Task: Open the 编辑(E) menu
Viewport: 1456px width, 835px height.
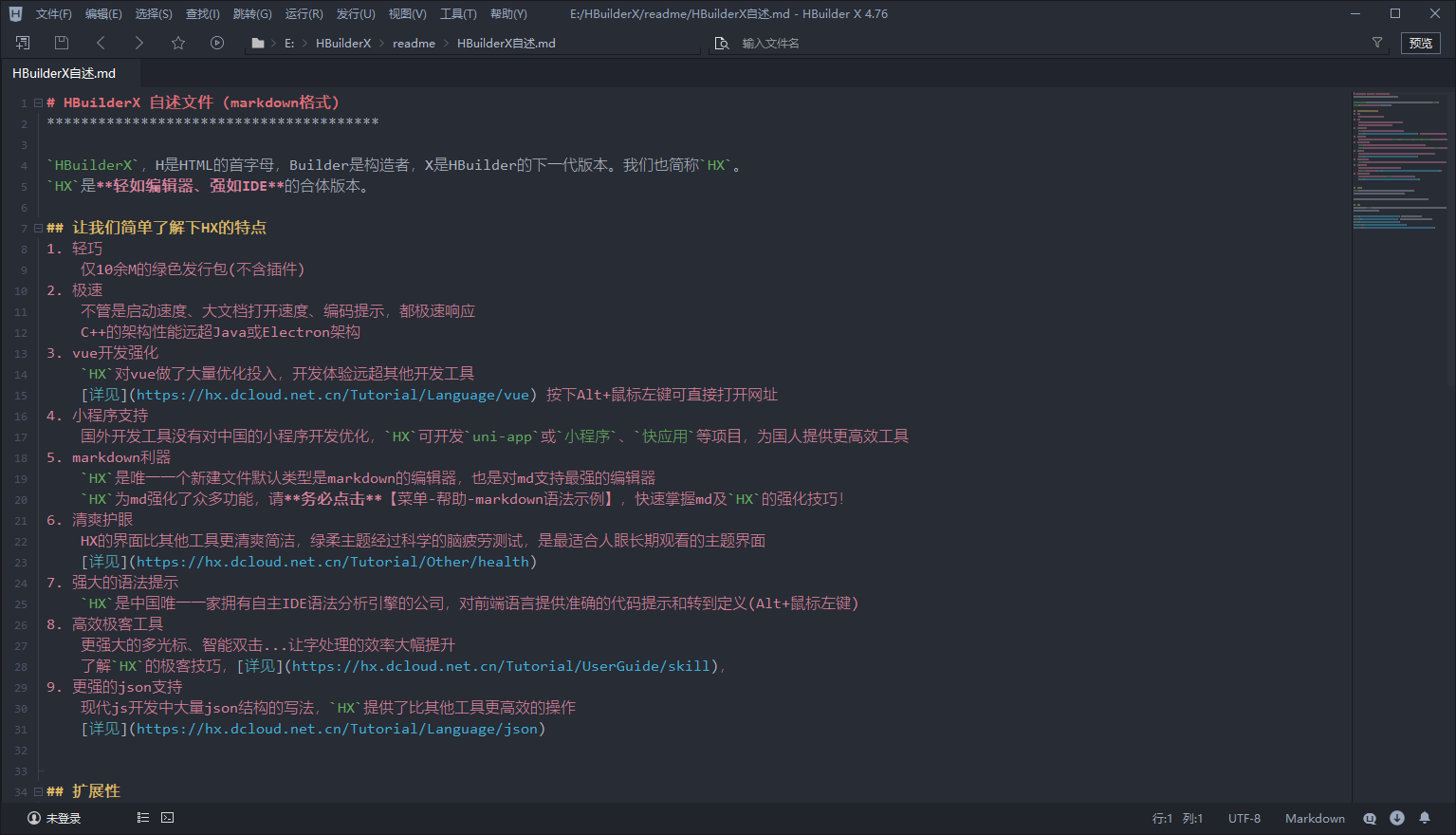Action: click(103, 14)
